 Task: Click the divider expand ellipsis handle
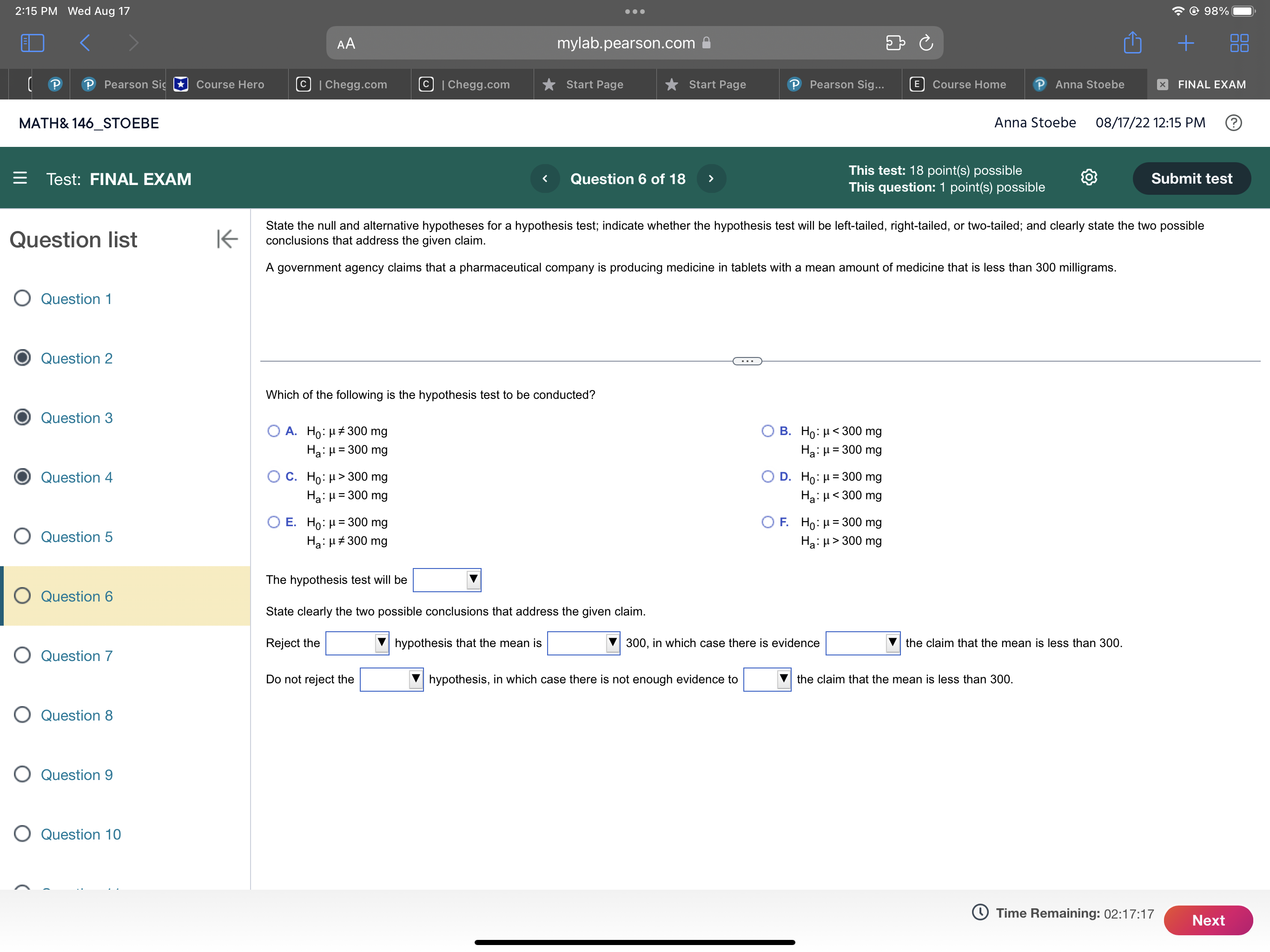click(x=747, y=361)
